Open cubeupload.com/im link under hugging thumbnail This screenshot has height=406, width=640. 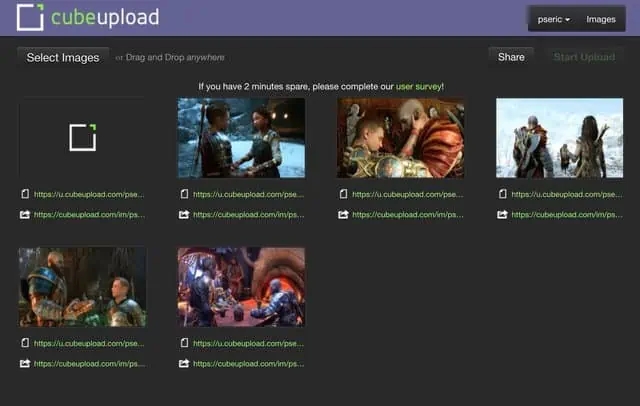pos(408,215)
